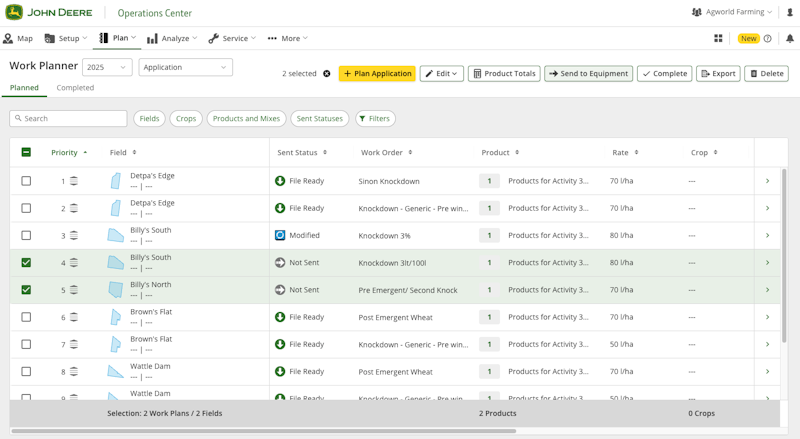800x439 pixels.
Task: Uncheck the Billy's South priority 4 checkbox
Action: pyautogui.click(x=26, y=263)
